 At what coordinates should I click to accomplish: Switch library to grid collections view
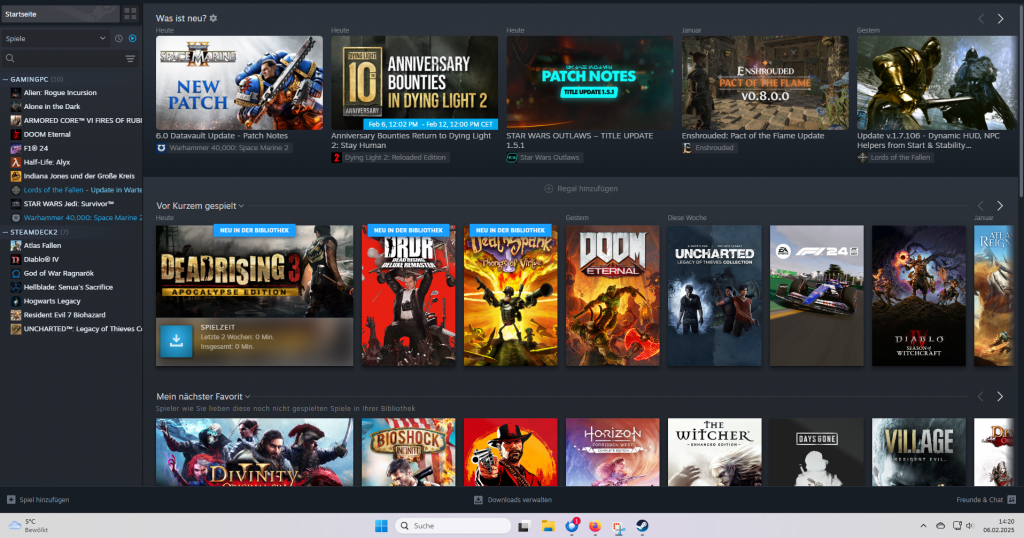click(x=130, y=14)
